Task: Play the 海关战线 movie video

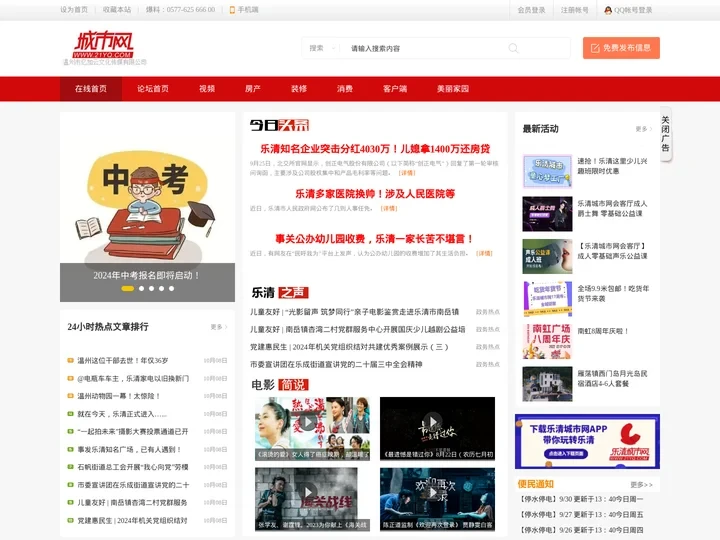Action: click(x=312, y=499)
